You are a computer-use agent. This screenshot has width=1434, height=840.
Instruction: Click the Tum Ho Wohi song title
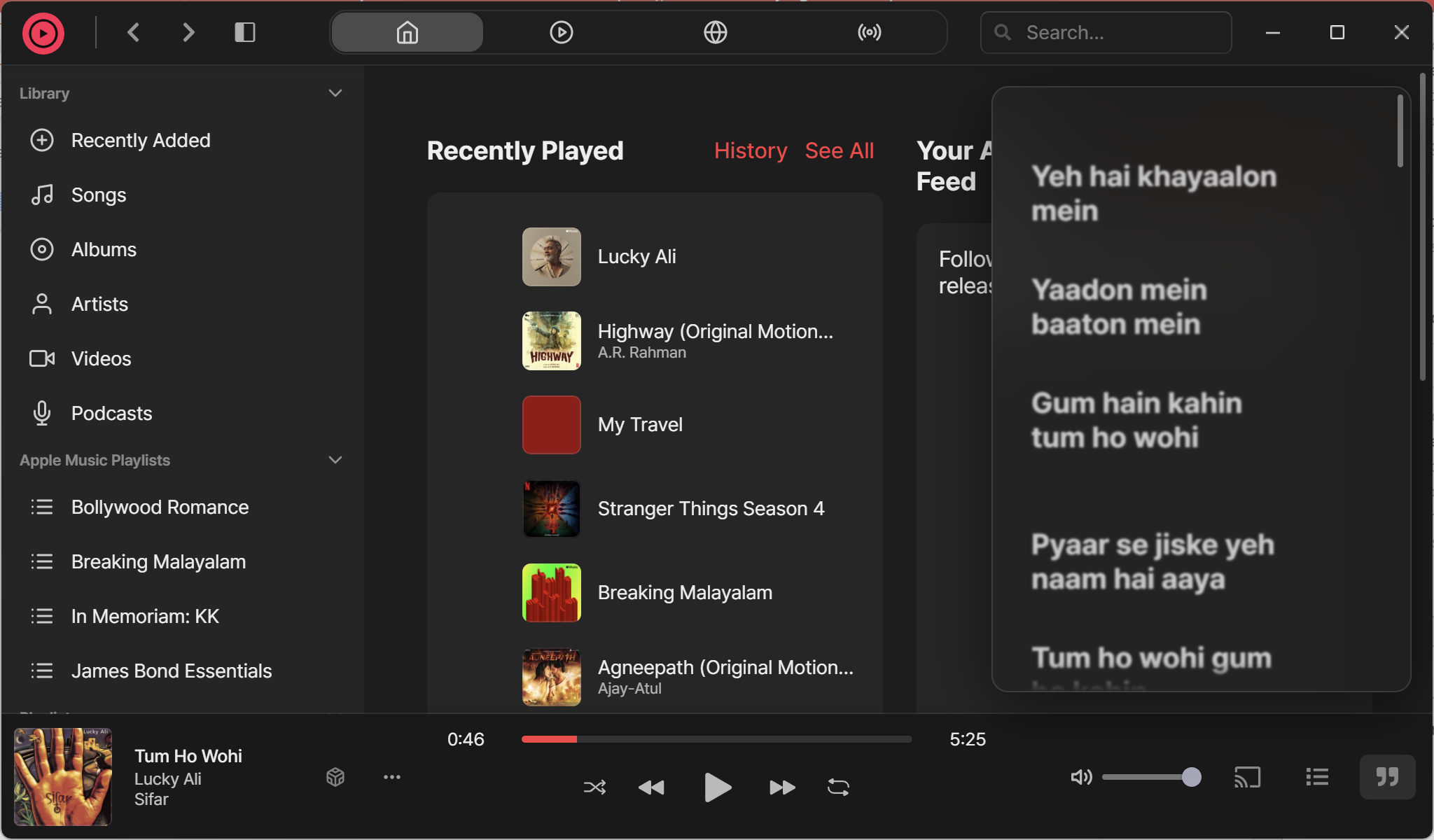[188, 756]
